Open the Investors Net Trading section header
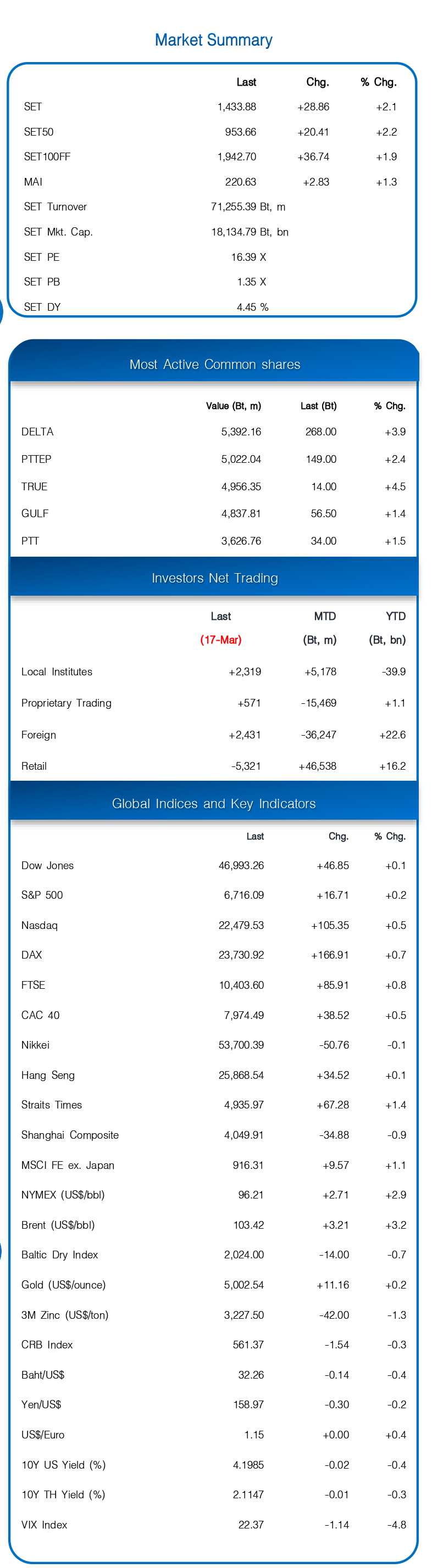432x1568 pixels. coord(214,578)
